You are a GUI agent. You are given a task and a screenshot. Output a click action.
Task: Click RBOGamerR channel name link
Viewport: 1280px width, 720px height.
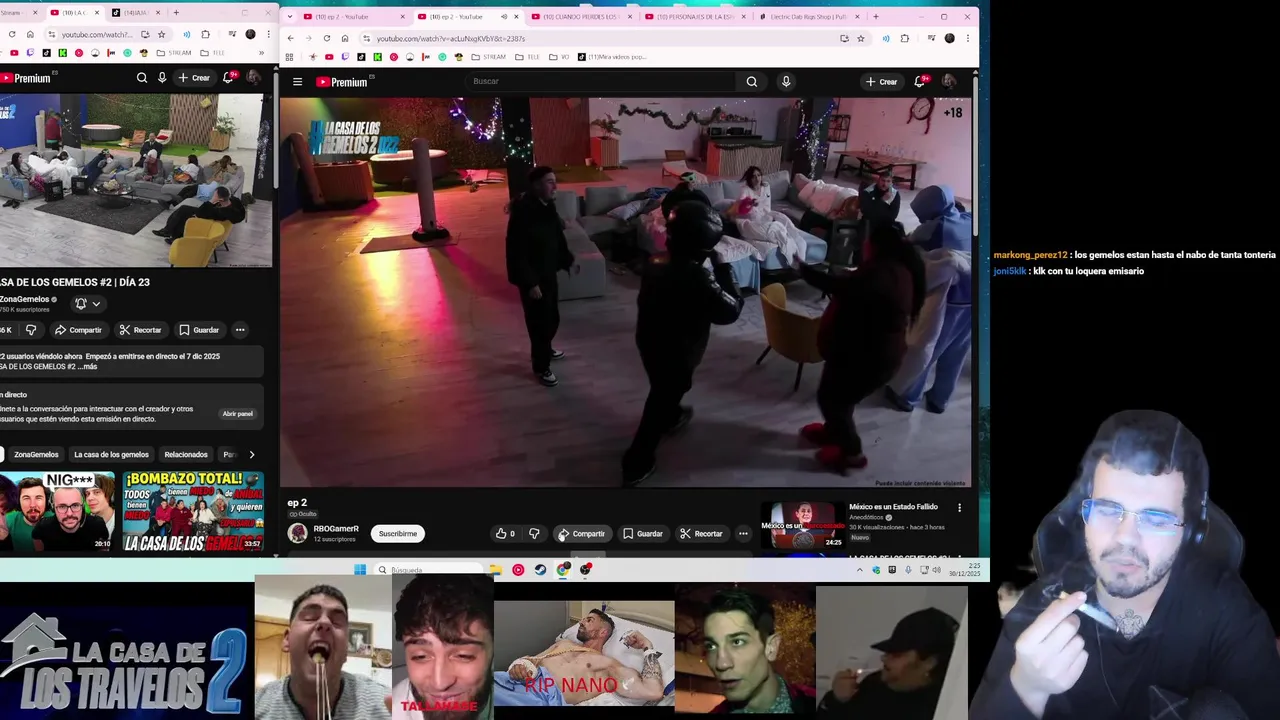336,529
